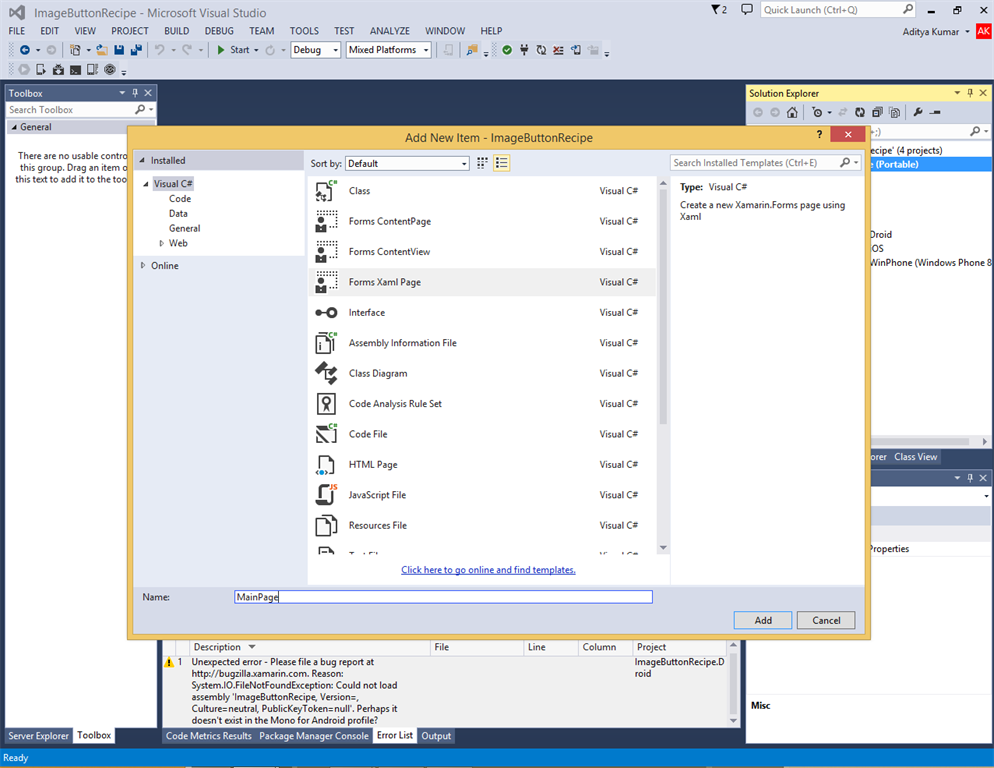This screenshot has width=994, height=768.
Task: Click the Show All Files icon in Solution Explorer
Action: [x=894, y=112]
